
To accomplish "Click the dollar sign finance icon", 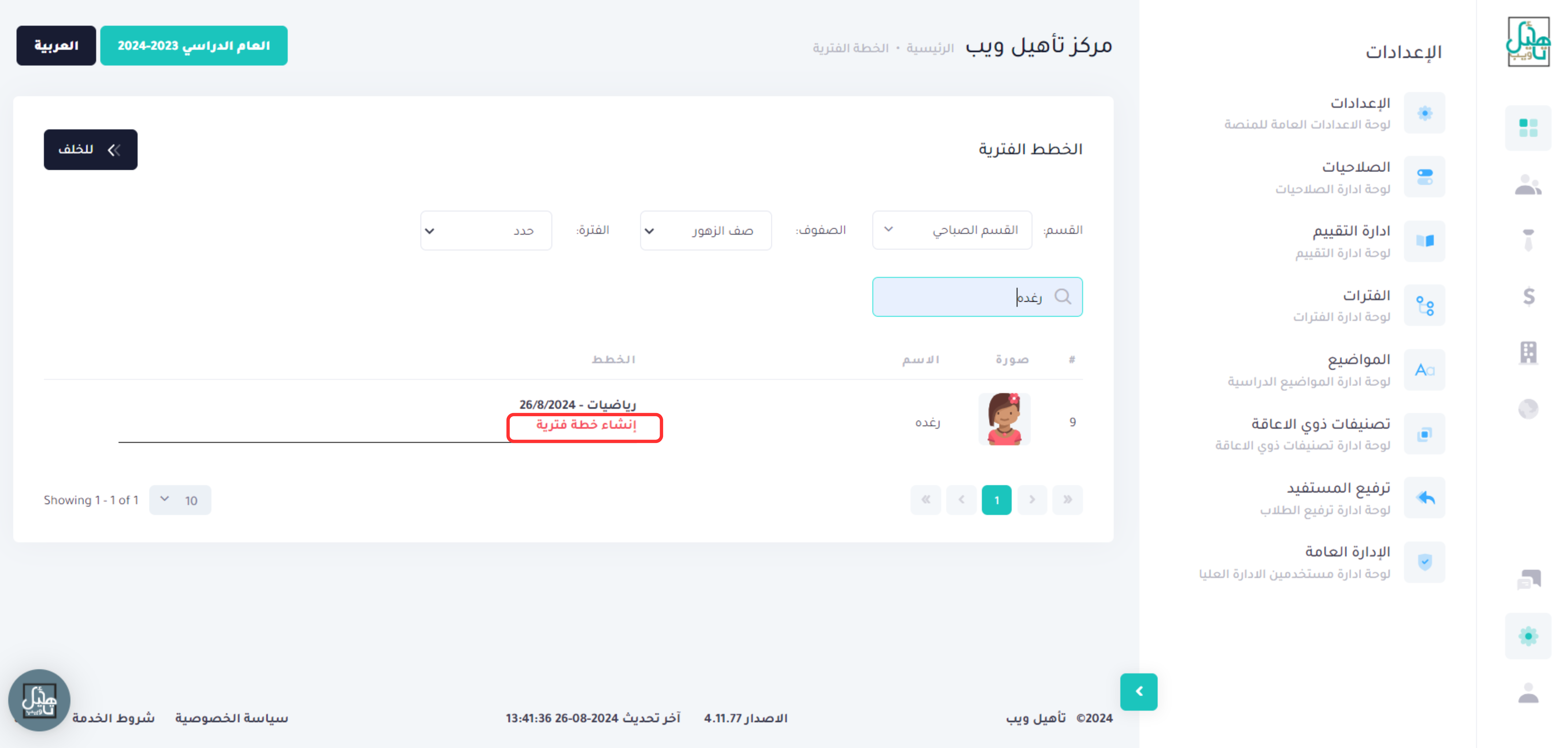I will pos(1528,296).
